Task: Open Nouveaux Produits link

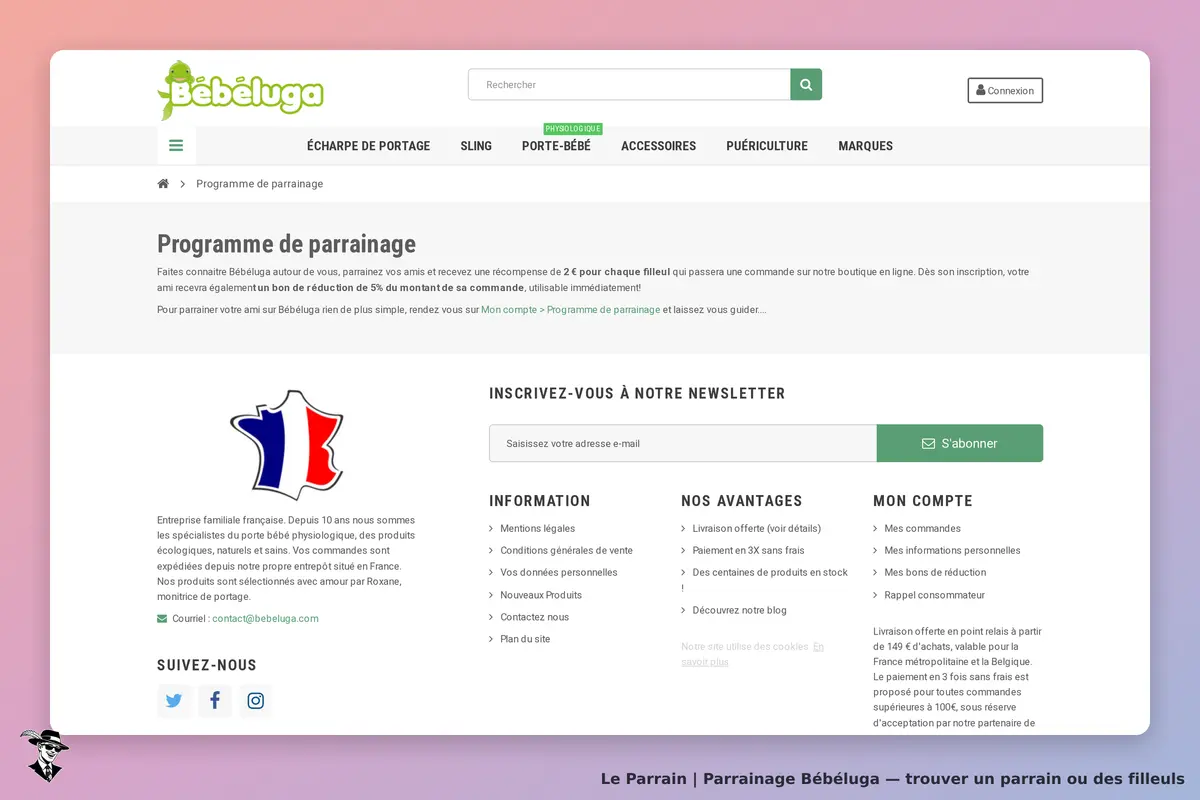Action: 541,595
